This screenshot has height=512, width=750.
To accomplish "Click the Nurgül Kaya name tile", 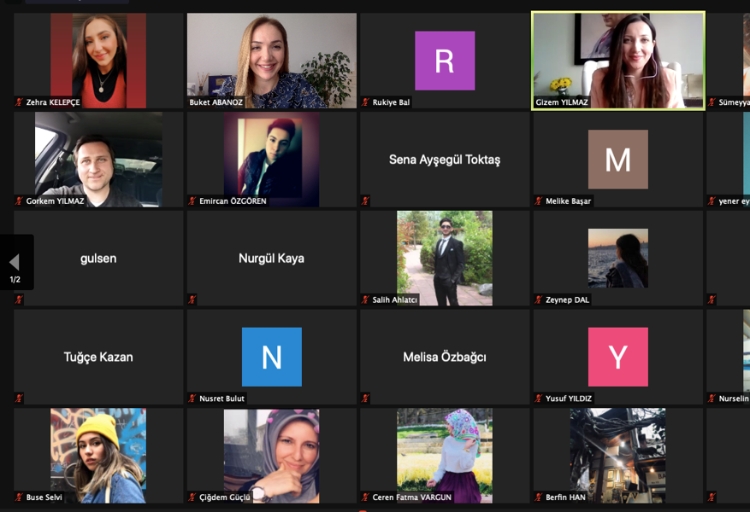I will click(271, 258).
